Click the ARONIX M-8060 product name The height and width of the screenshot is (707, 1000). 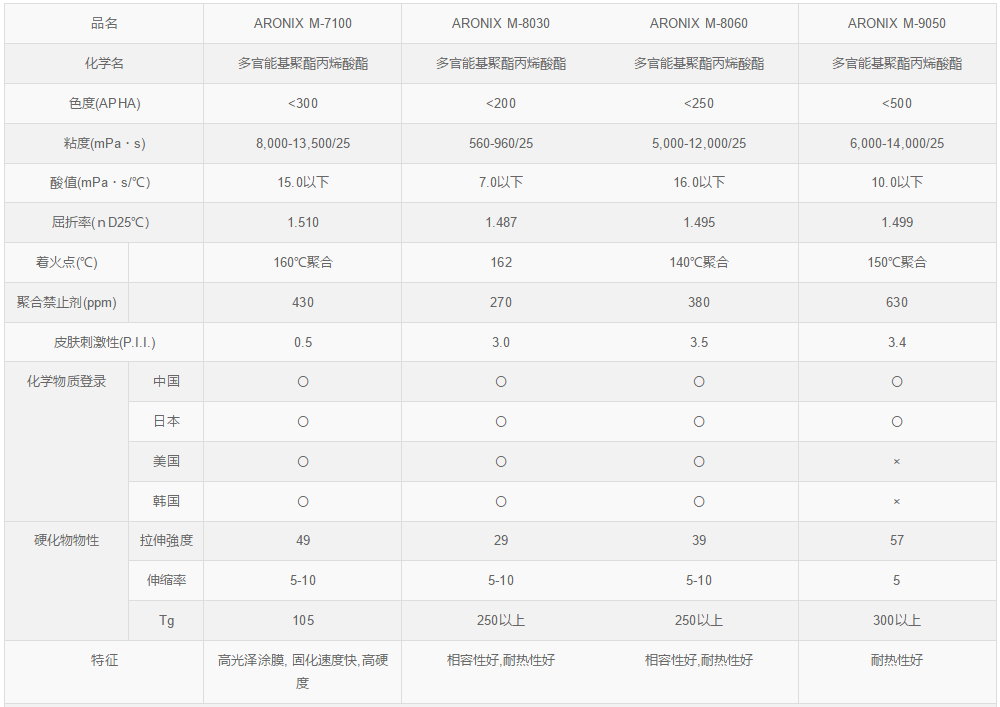(698, 24)
